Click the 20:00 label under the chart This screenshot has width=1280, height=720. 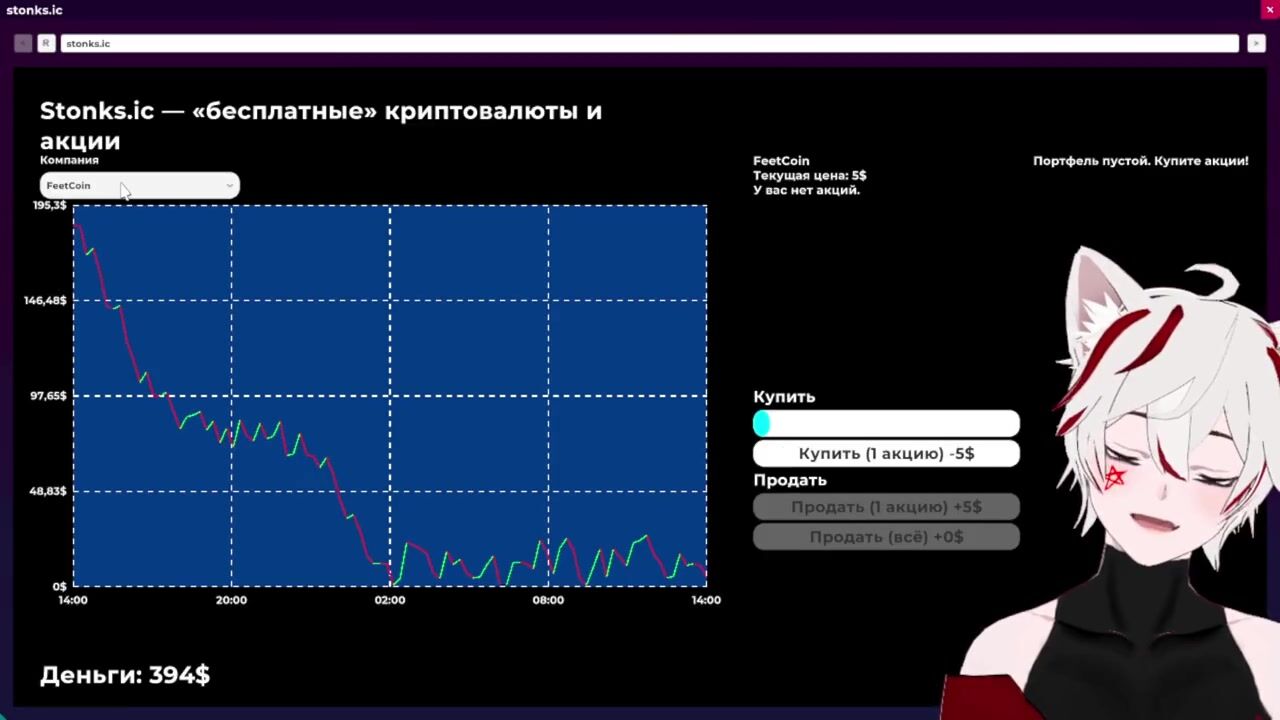pyautogui.click(x=231, y=600)
